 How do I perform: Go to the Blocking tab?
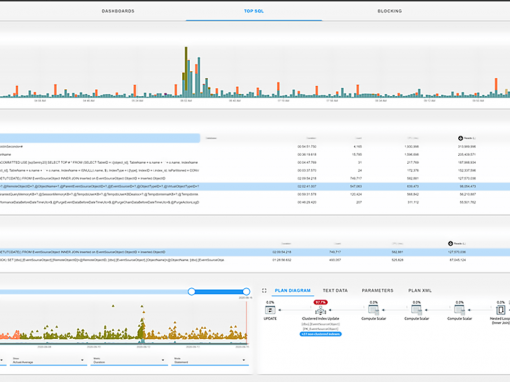pos(389,11)
